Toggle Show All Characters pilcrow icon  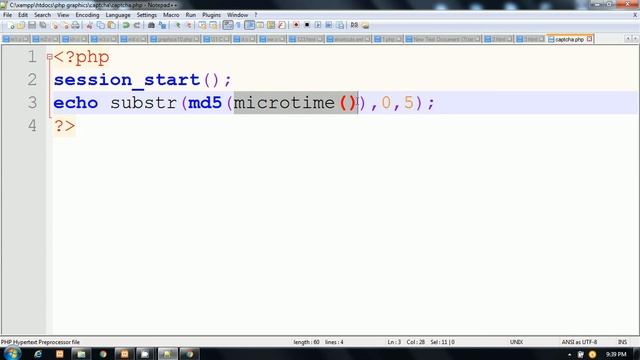(239, 25)
